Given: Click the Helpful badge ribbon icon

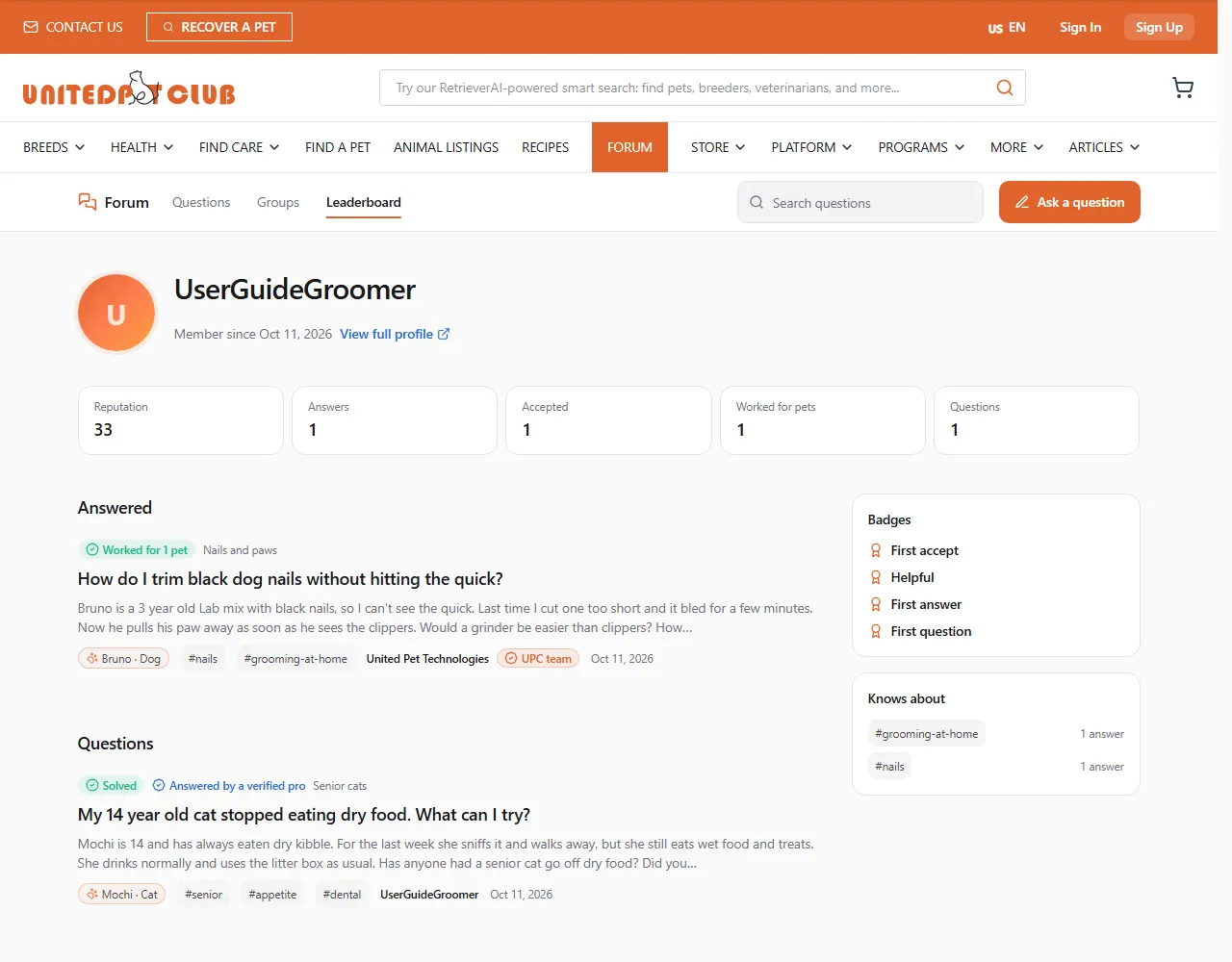Looking at the screenshot, I should tap(876, 577).
